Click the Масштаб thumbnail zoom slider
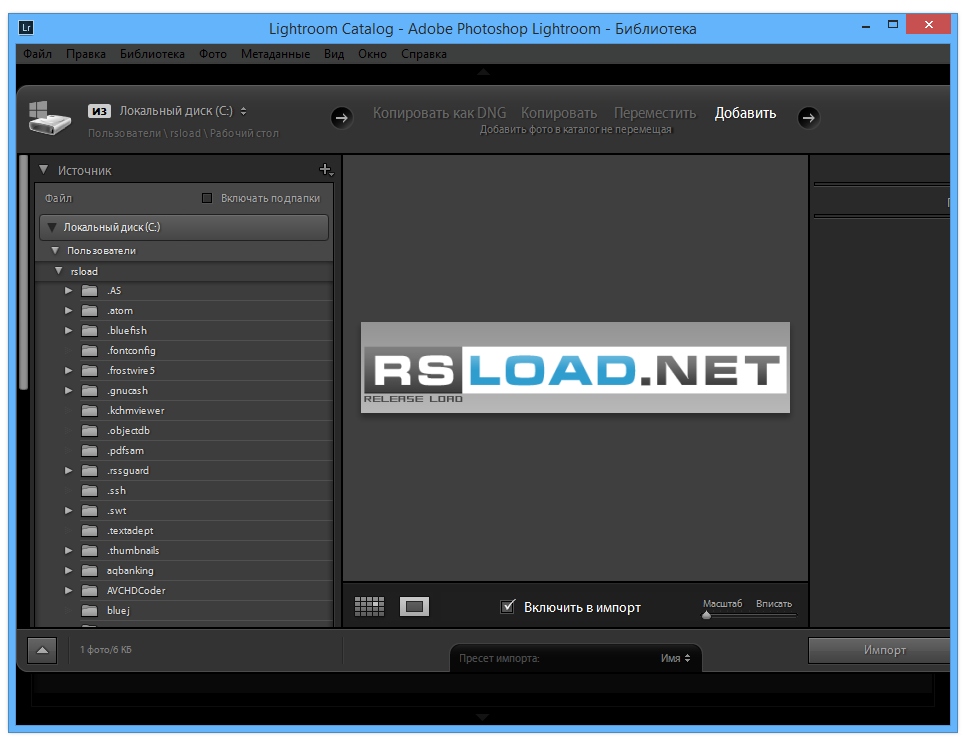970x750 pixels. pyautogui.click(x=749, y=615)
